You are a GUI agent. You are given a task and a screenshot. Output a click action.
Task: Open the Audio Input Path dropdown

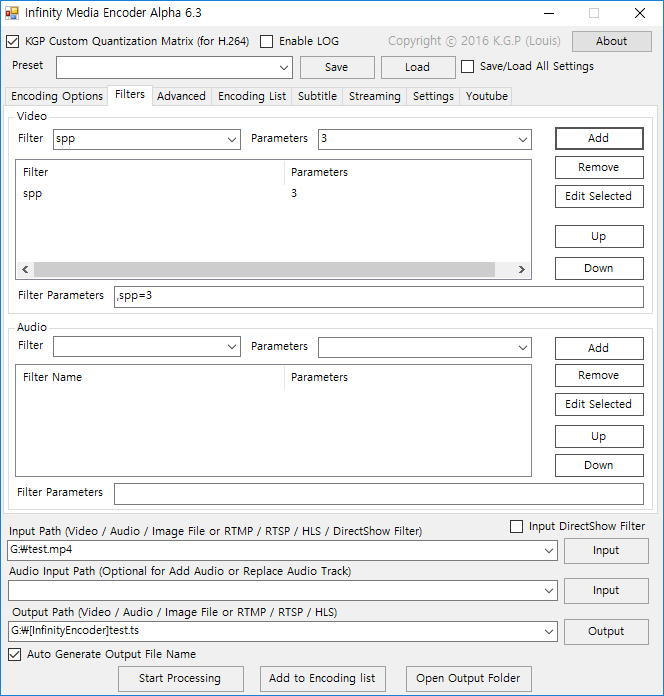click(549, 591)
